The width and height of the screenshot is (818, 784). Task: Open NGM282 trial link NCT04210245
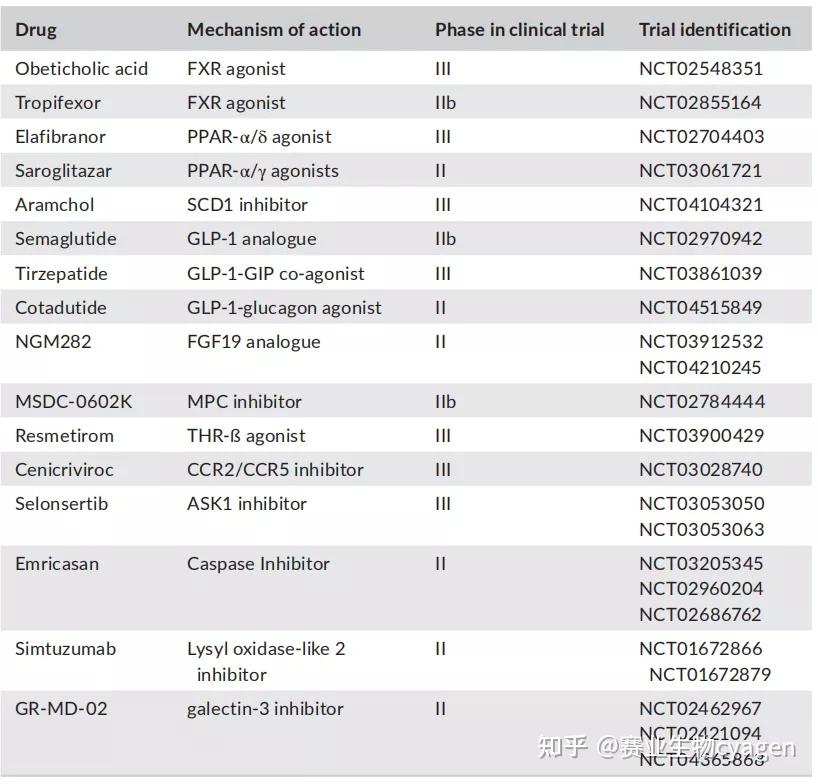(x=700, y=367)
